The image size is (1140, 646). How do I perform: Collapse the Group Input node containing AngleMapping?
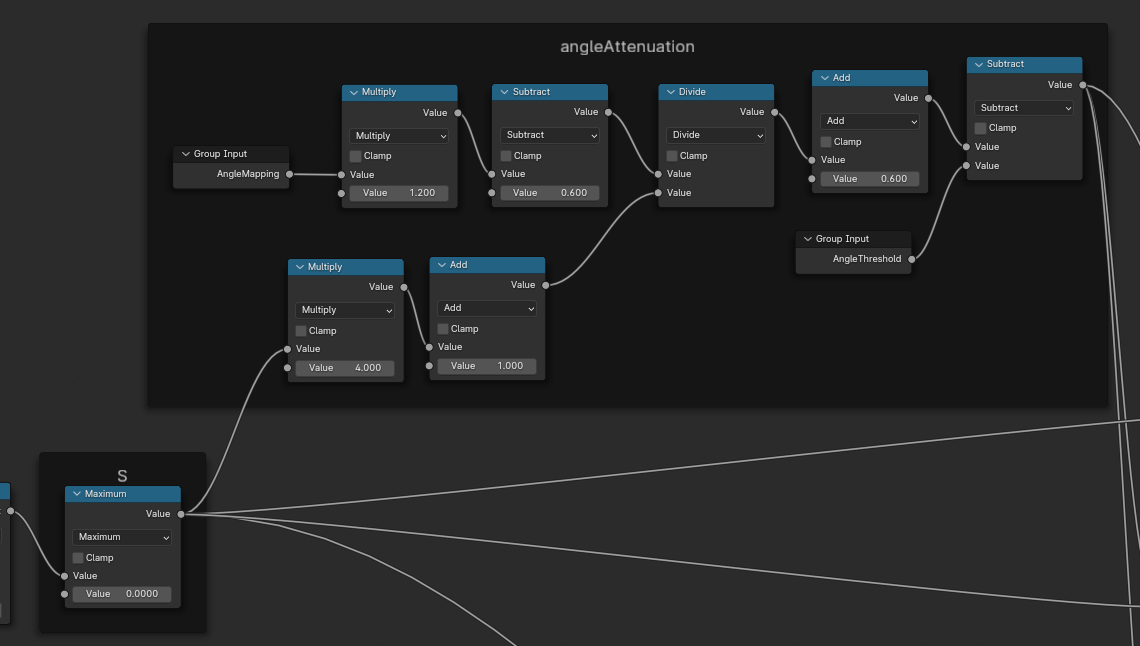185,154
